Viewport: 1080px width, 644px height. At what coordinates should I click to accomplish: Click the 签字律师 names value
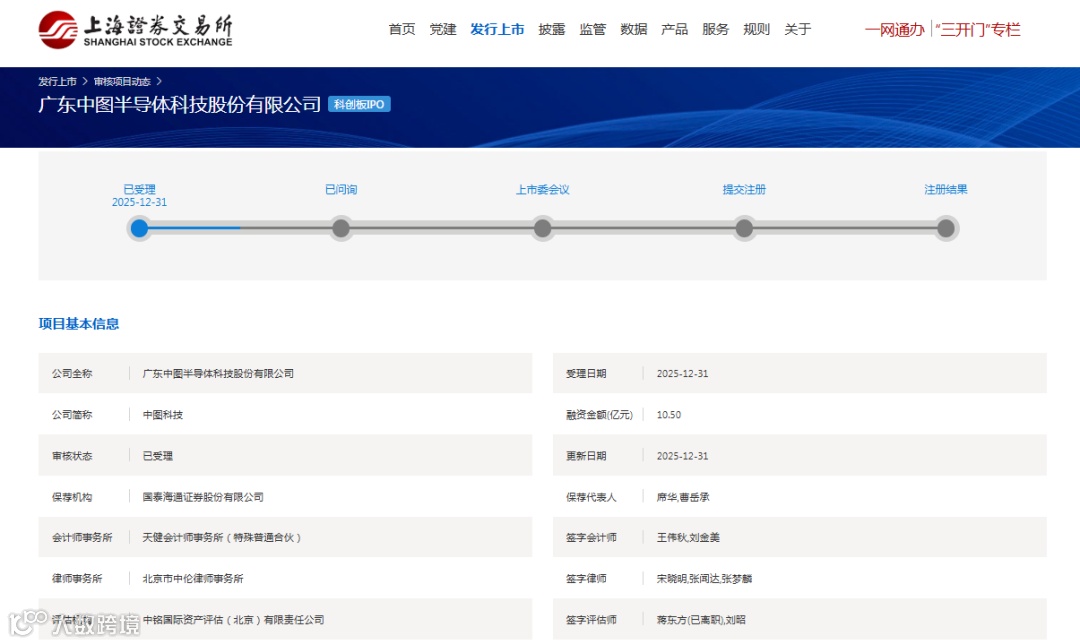pos(704,579)
